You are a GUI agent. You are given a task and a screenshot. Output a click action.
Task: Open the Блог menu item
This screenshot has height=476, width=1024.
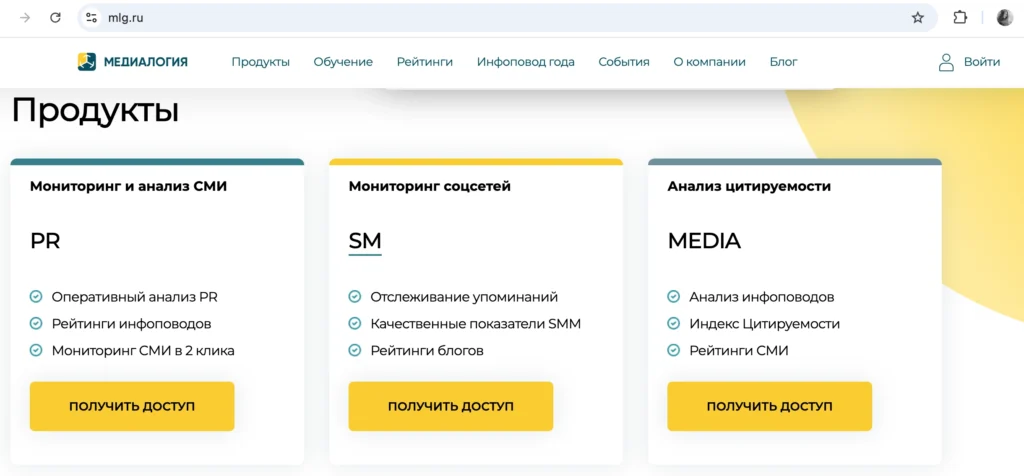(783, 62)
